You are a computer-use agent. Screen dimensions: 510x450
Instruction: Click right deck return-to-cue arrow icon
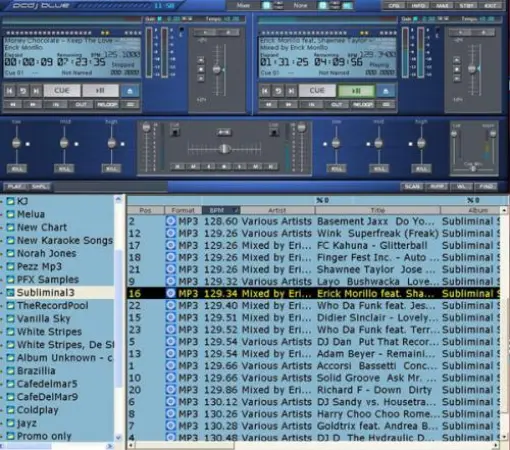[x=278, y=91]
